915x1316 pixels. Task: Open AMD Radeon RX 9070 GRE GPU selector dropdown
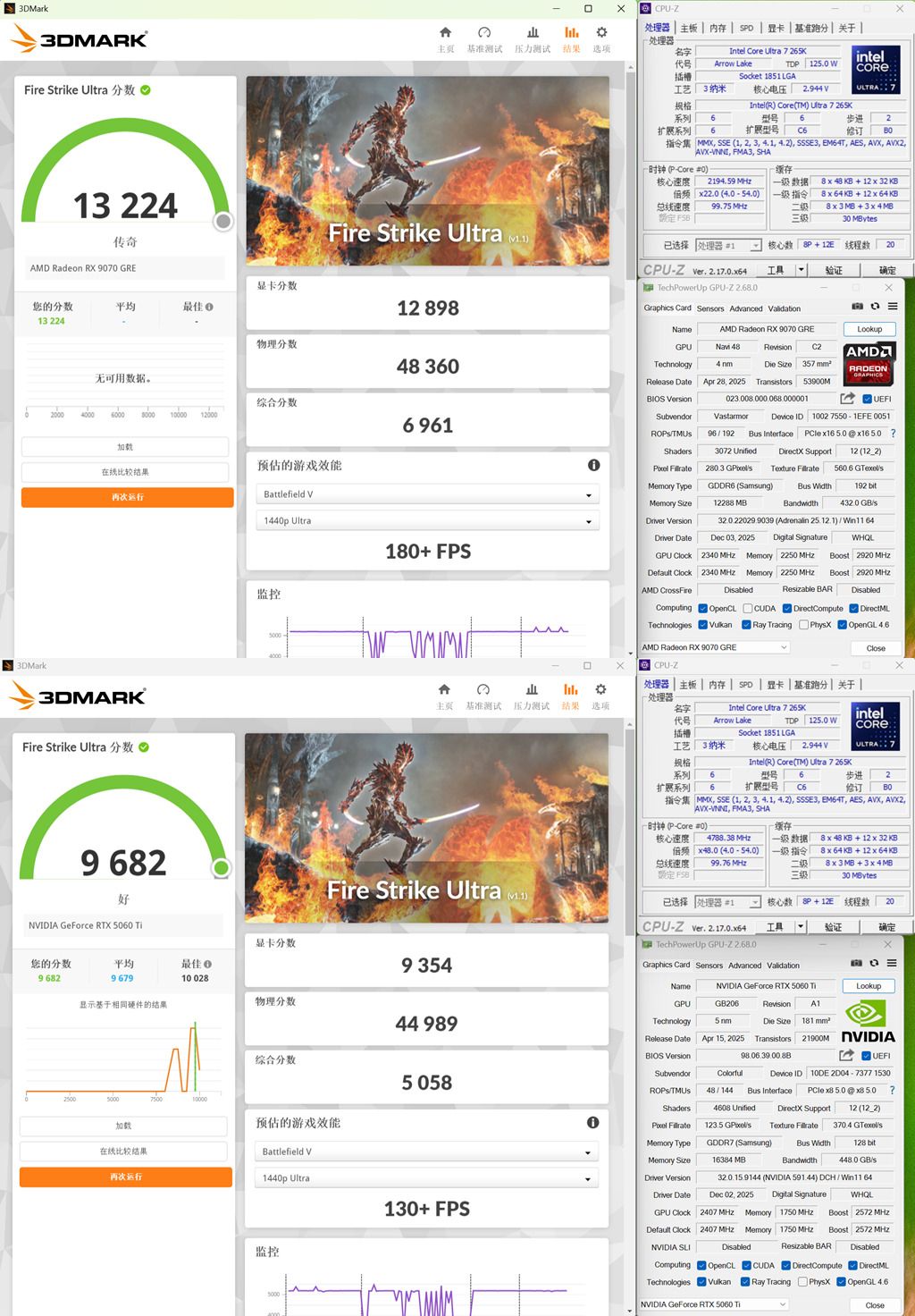[x=715, y=647]
